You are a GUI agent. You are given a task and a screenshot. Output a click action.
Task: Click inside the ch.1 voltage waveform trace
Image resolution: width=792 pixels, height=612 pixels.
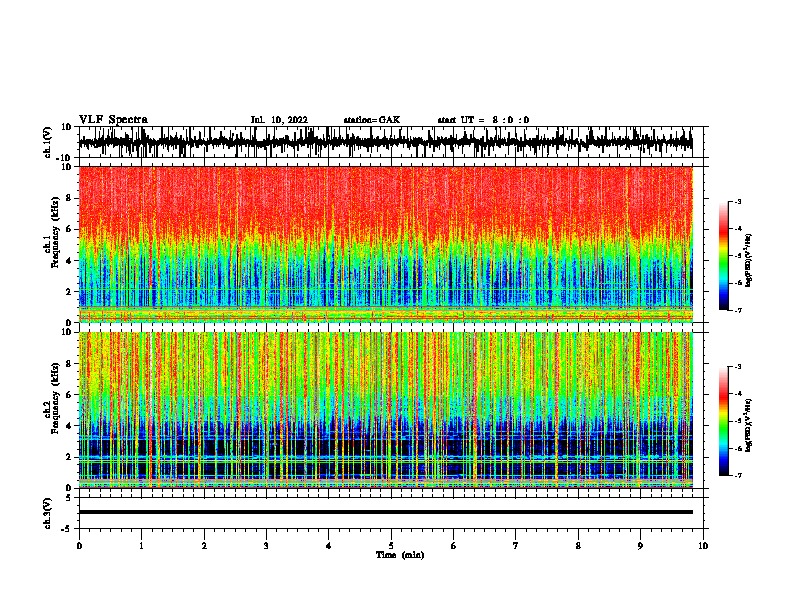pos(385,142)
